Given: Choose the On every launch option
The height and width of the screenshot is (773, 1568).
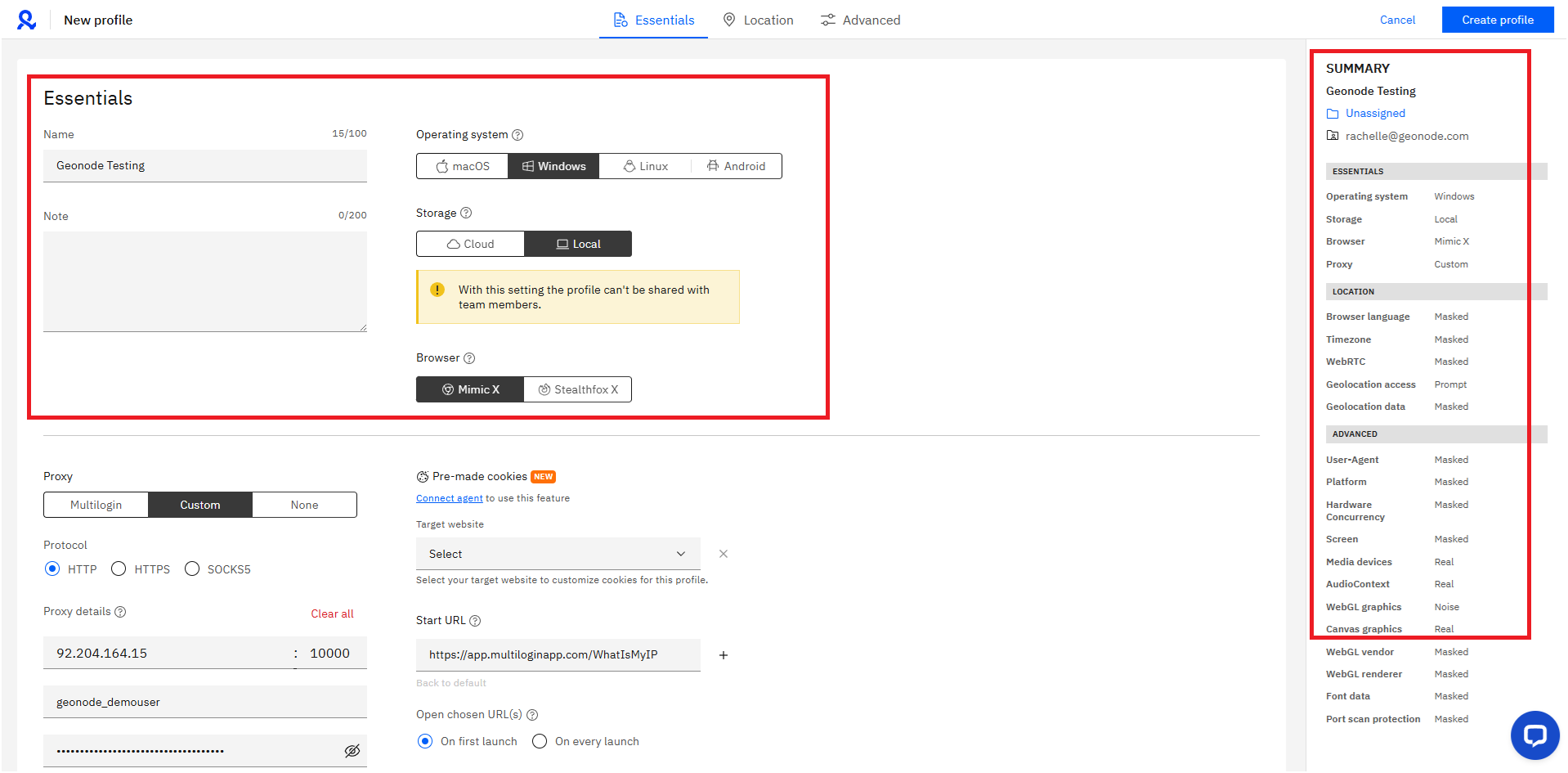Looking at the screenshot, I should coord(540,741).
